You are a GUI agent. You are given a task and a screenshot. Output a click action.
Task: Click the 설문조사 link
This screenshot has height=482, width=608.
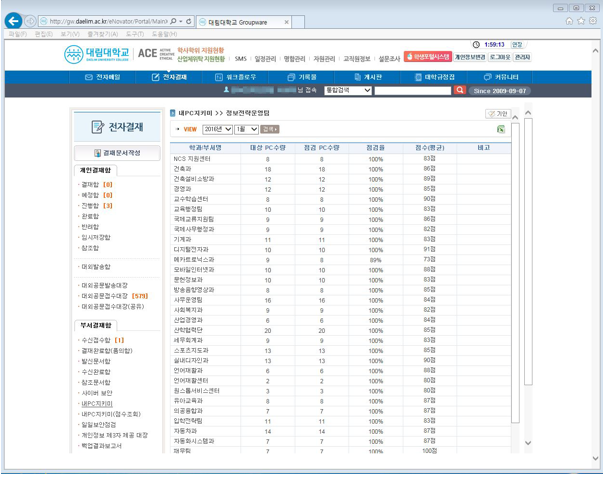[389, 59]
